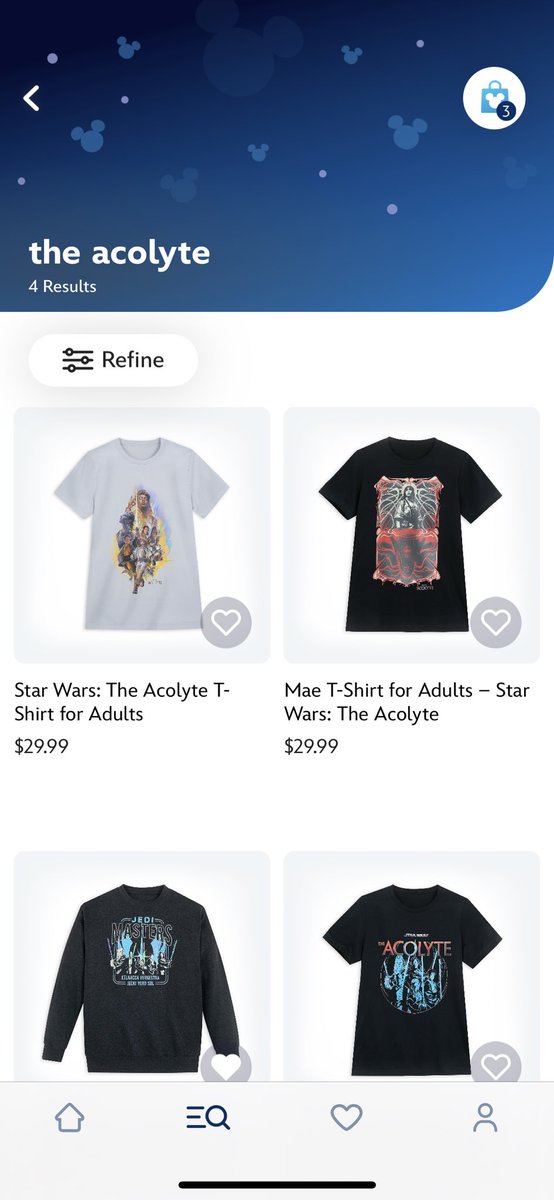The height and width of the screenshot is (1200, 554).
Task: Open the account profile tab icon
Action: [485, 1117]
